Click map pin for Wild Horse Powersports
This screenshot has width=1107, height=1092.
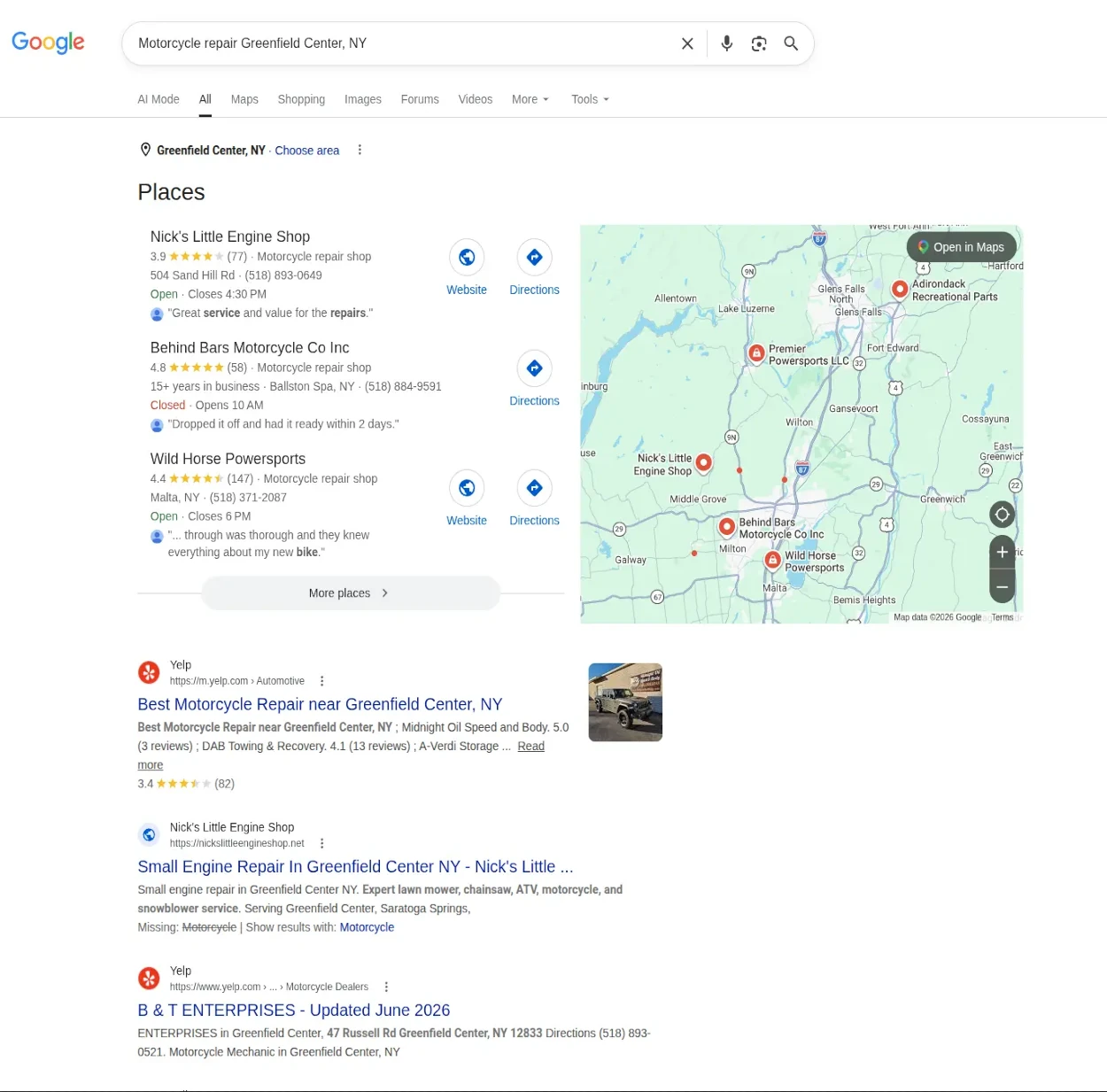point(772,560)
